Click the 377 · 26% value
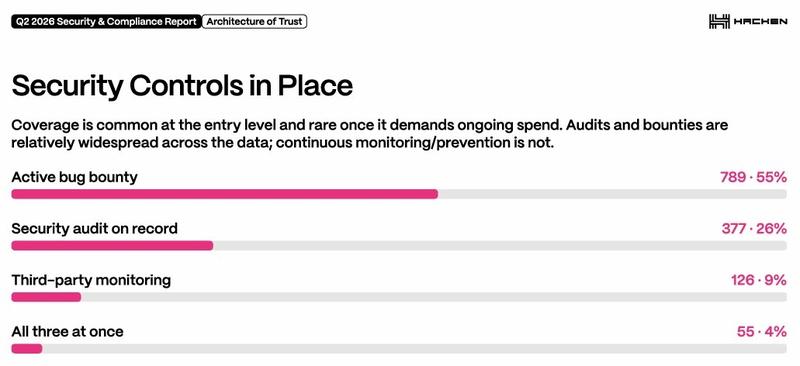Screen dimensions: 800x366 click(x=754, y=228)
